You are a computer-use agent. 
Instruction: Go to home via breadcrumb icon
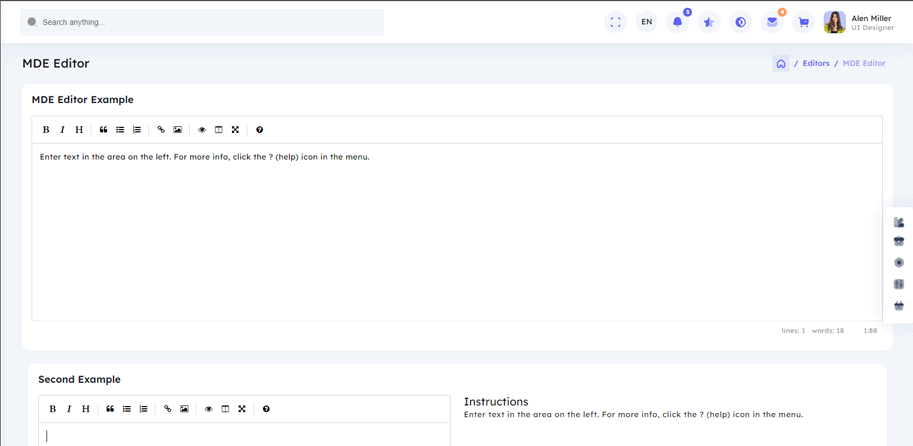click(781, 63)
